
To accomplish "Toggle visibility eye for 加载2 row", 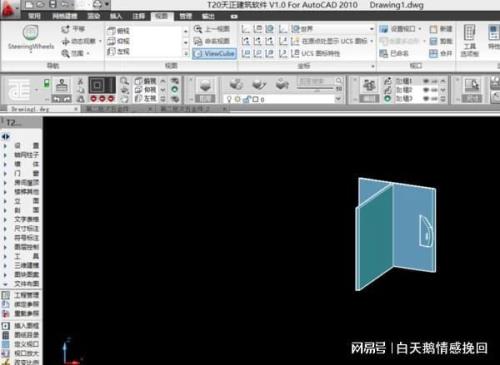I will [426, 90].
